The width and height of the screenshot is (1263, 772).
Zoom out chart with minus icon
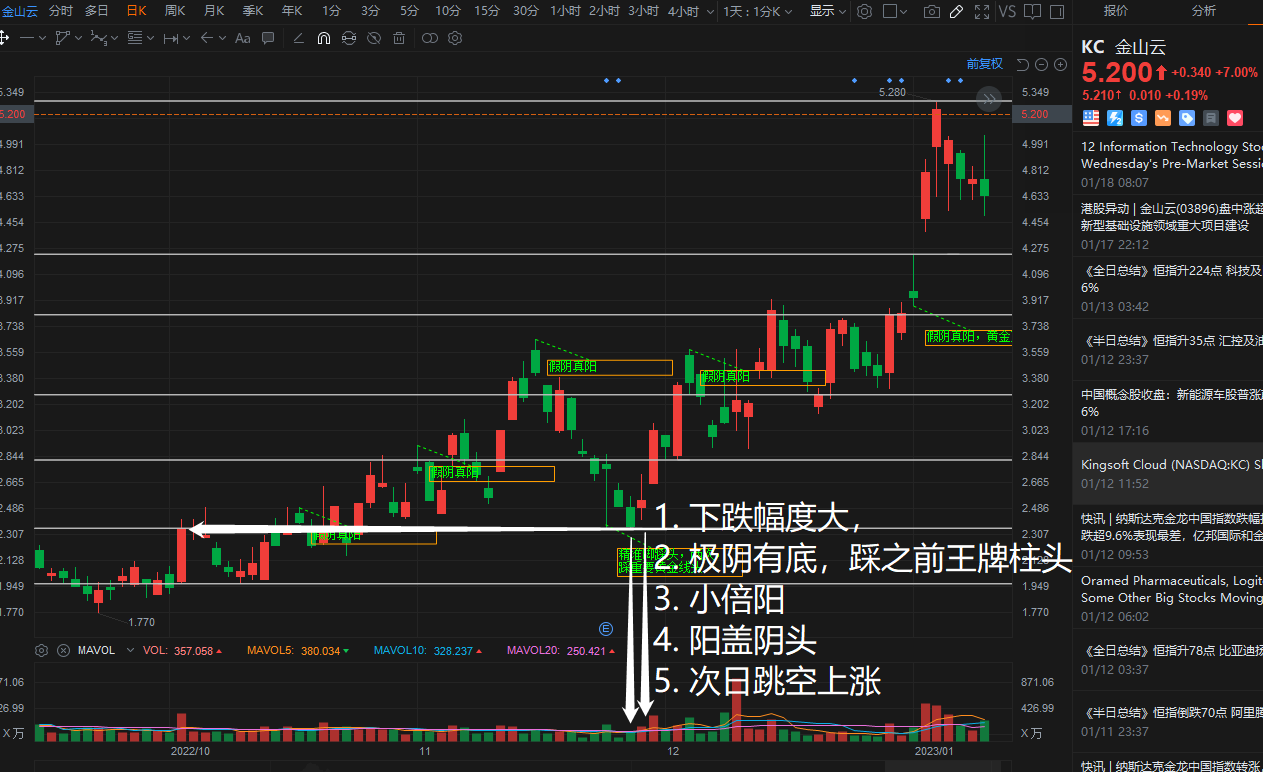1041,65
